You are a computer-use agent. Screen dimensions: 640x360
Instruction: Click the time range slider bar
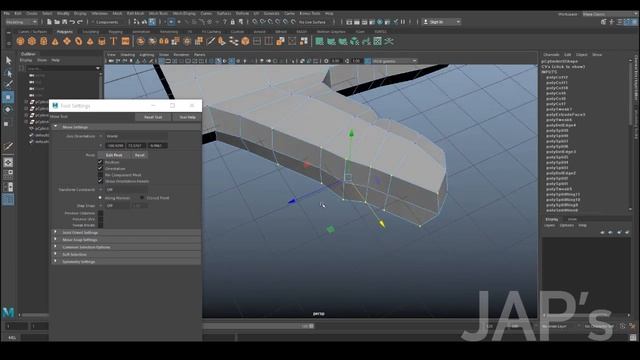[258, 326]
